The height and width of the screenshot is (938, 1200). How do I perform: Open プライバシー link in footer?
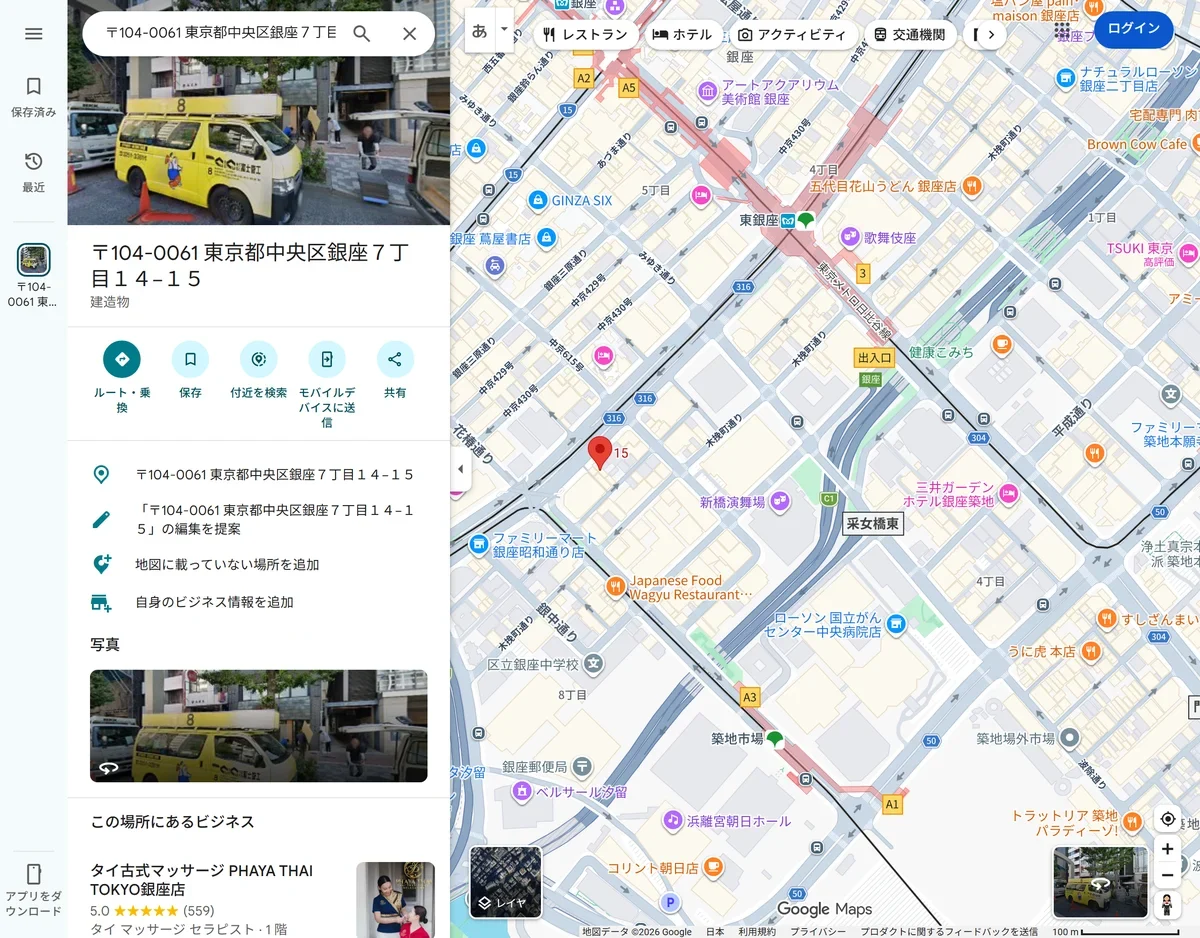(x=818, y=932)
